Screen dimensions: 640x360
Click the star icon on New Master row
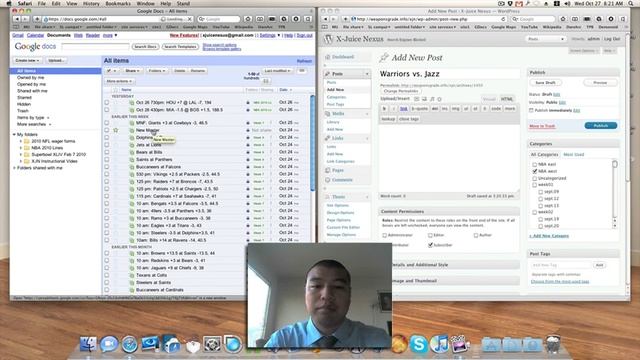click(116, 130)
